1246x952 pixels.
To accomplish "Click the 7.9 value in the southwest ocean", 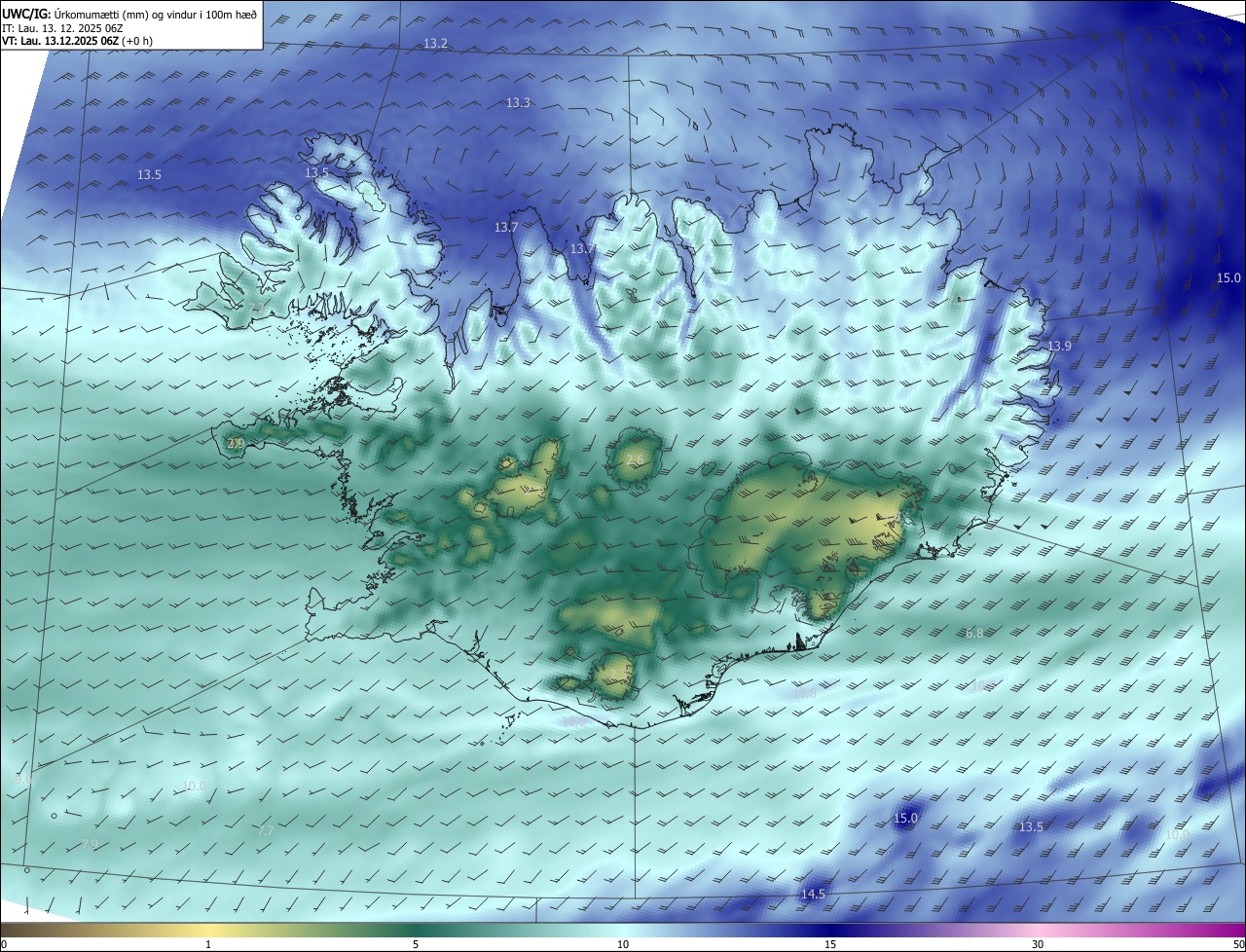I will coord(90,844).
